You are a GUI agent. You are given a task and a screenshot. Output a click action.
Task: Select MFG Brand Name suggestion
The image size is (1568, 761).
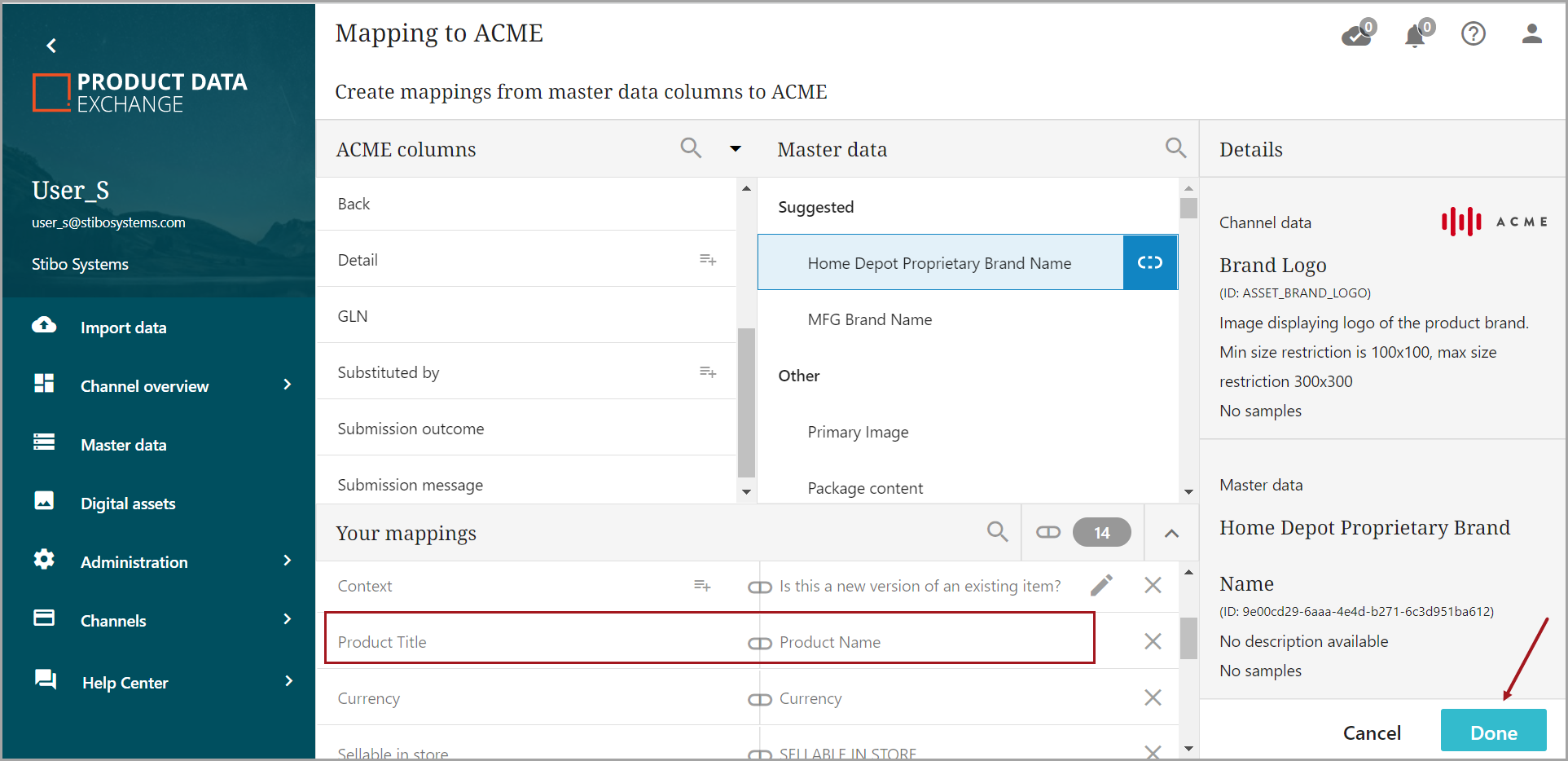coord(869,319)
